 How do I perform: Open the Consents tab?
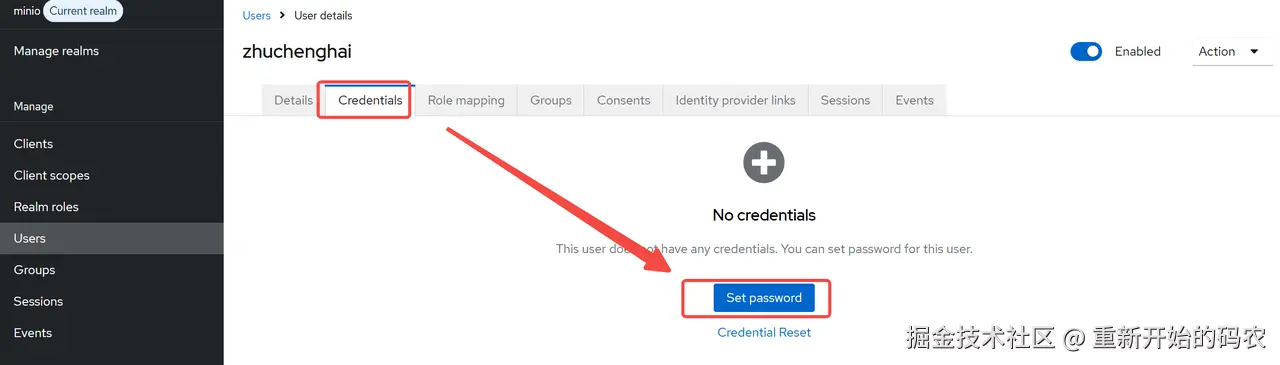[x=623, y=100]
